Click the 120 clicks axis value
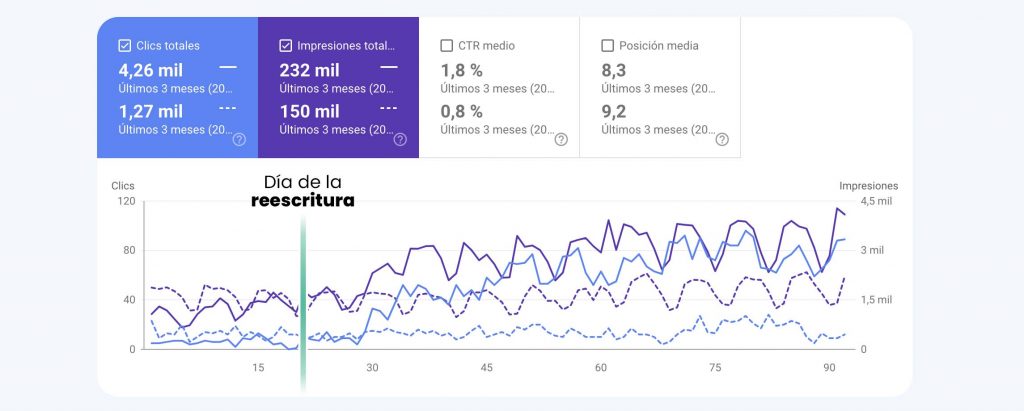1024x411 pixels. pyautogui.click(x=127, y=201)
